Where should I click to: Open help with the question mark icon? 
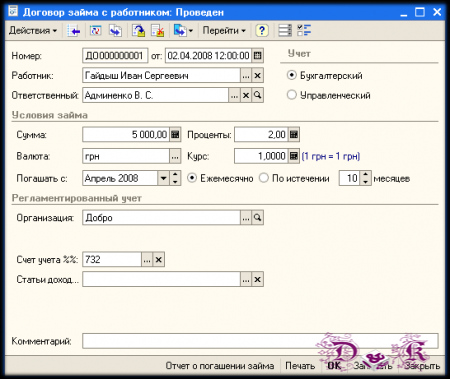[x=262, y=31]
